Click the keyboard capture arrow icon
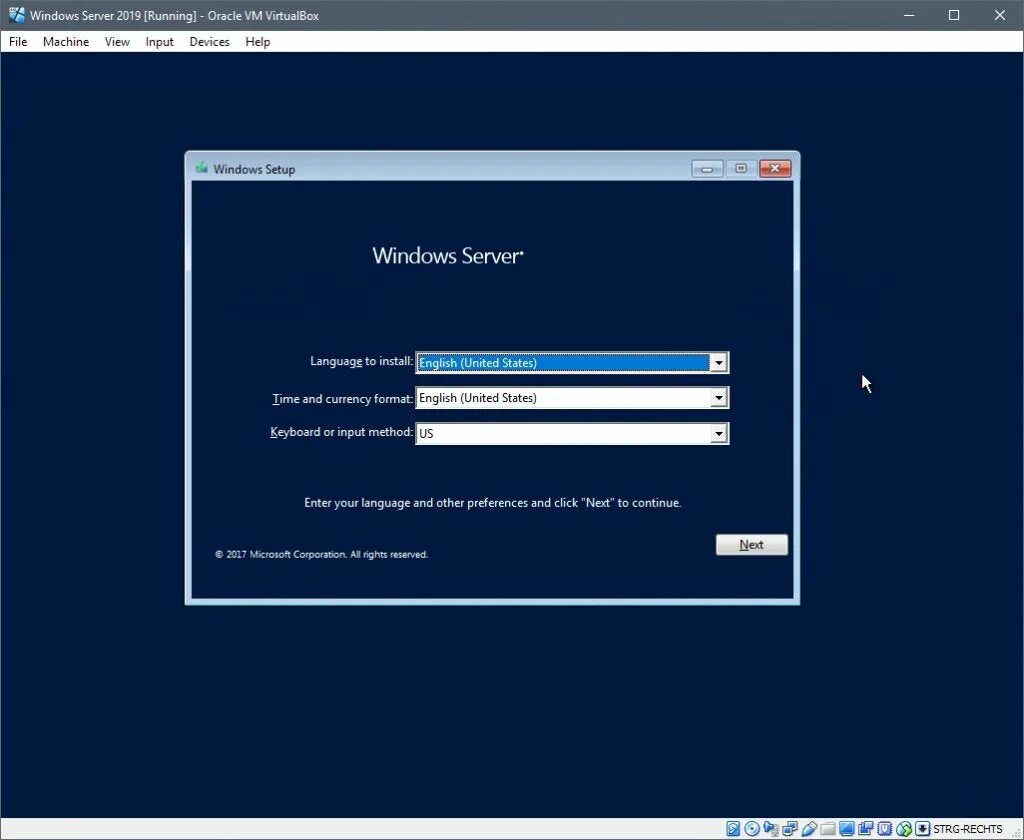 [922, 829]
